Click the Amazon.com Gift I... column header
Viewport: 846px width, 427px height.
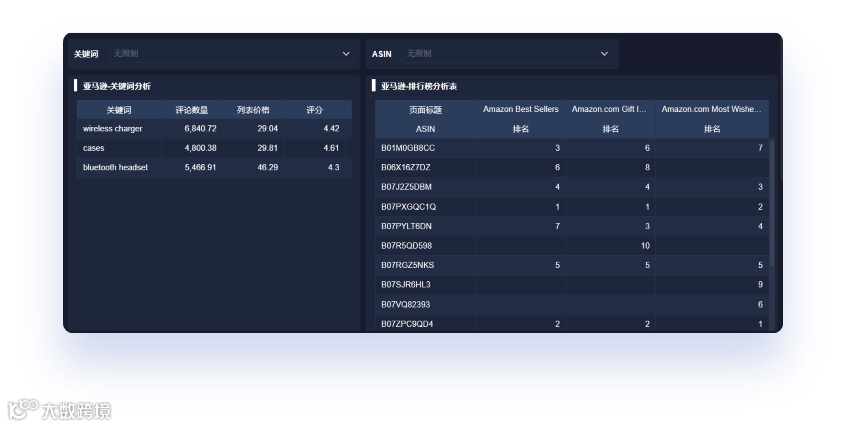(610, 109)
